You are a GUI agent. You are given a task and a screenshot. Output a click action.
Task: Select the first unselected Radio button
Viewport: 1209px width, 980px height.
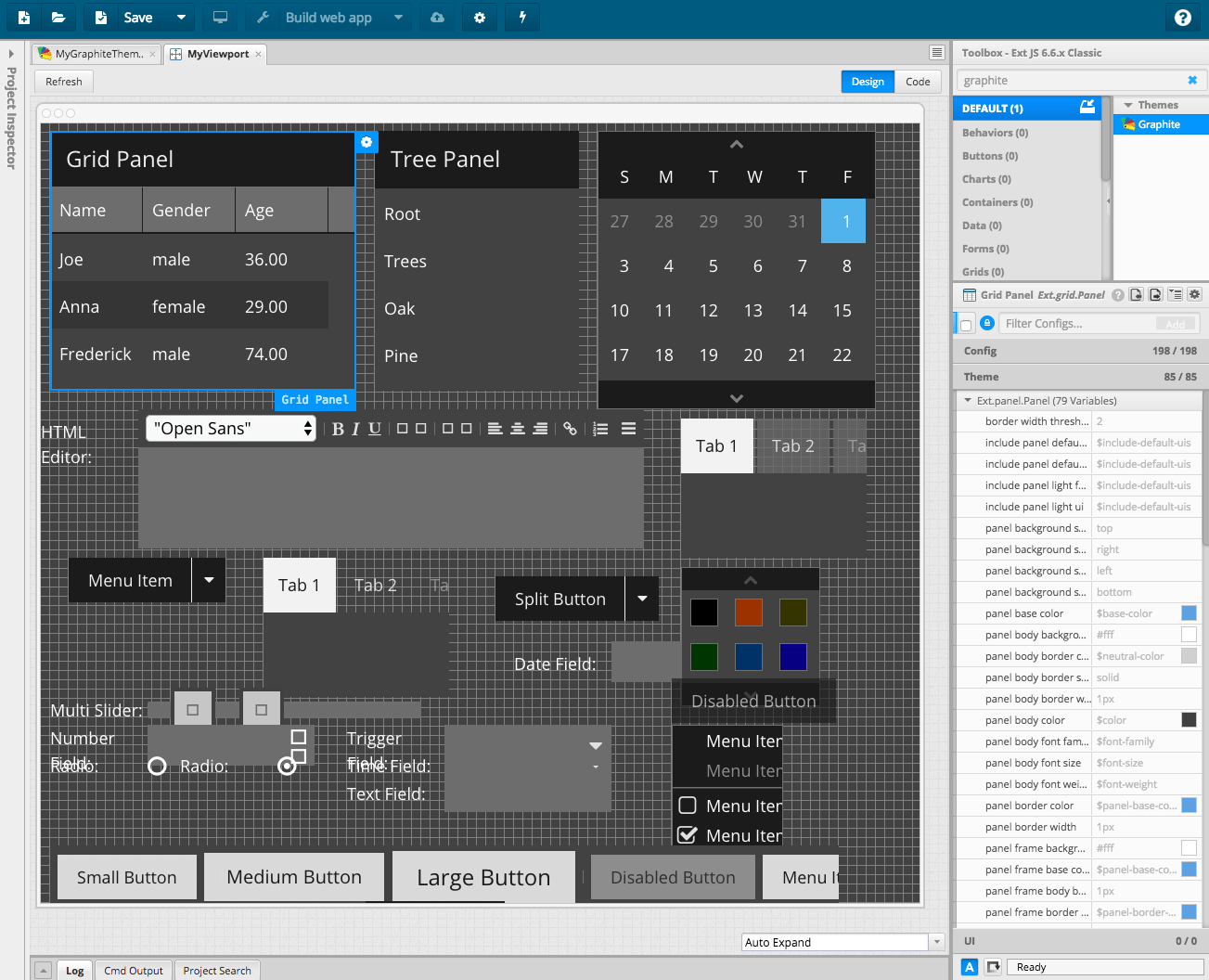point(157,767)
